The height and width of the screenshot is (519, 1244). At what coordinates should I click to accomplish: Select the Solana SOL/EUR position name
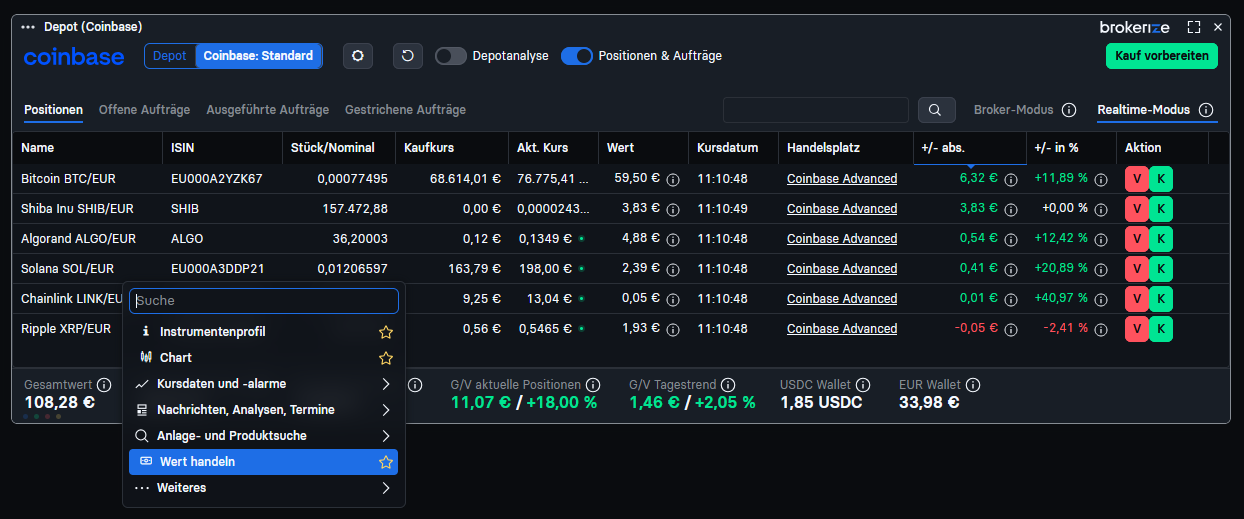tap(67, 269)
